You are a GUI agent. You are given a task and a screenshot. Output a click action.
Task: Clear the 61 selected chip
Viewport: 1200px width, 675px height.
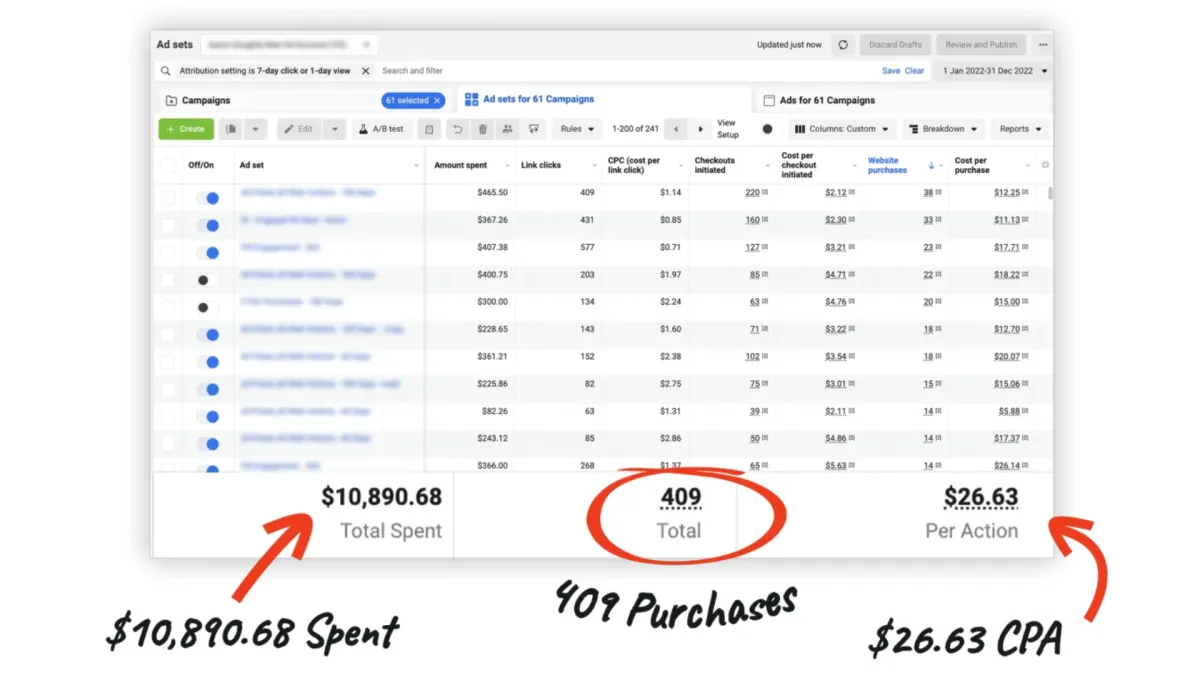click(x=437, y=100)
